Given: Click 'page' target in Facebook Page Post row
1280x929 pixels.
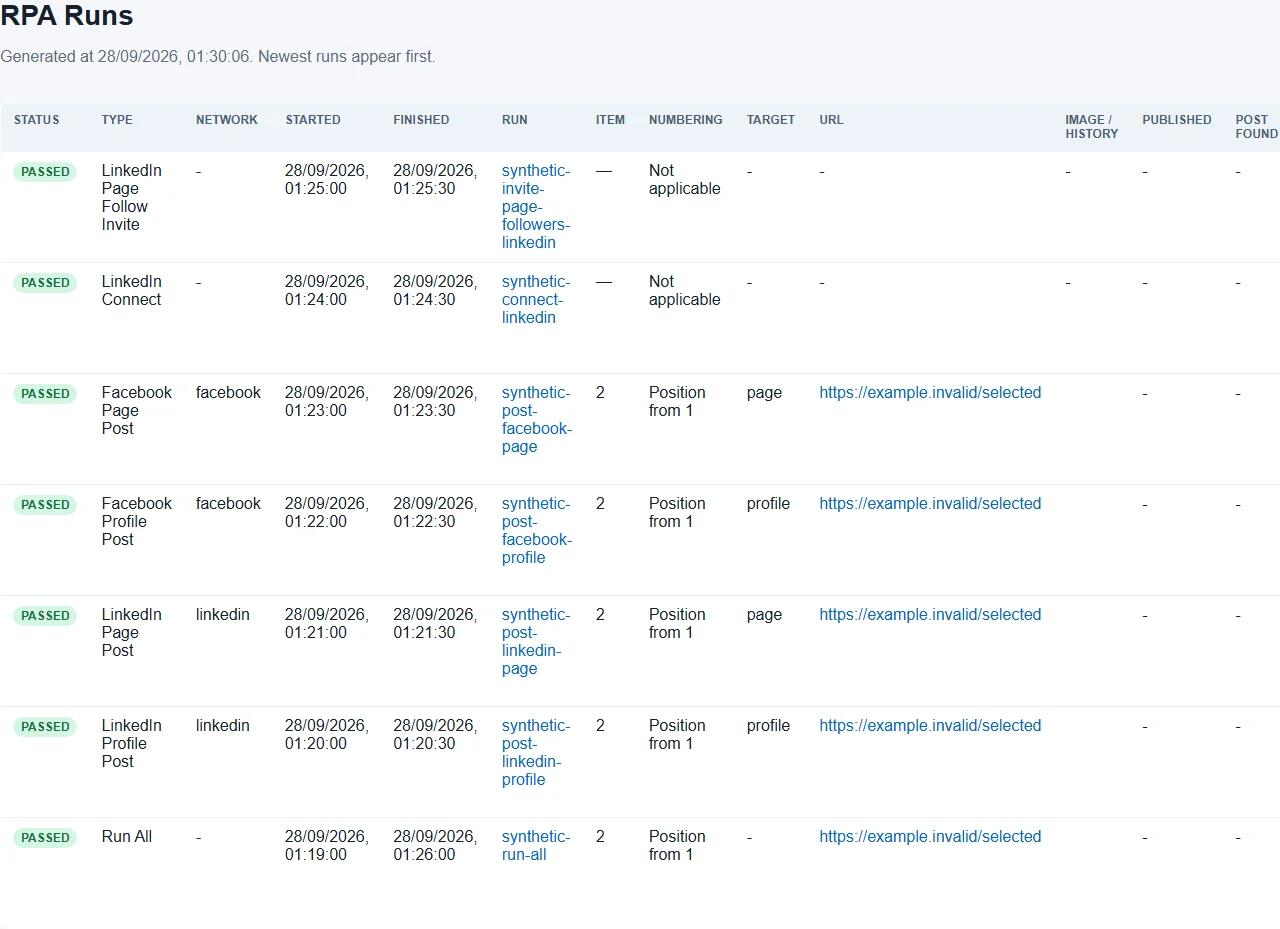Looking at the screenshot, I should pos(764,393).
